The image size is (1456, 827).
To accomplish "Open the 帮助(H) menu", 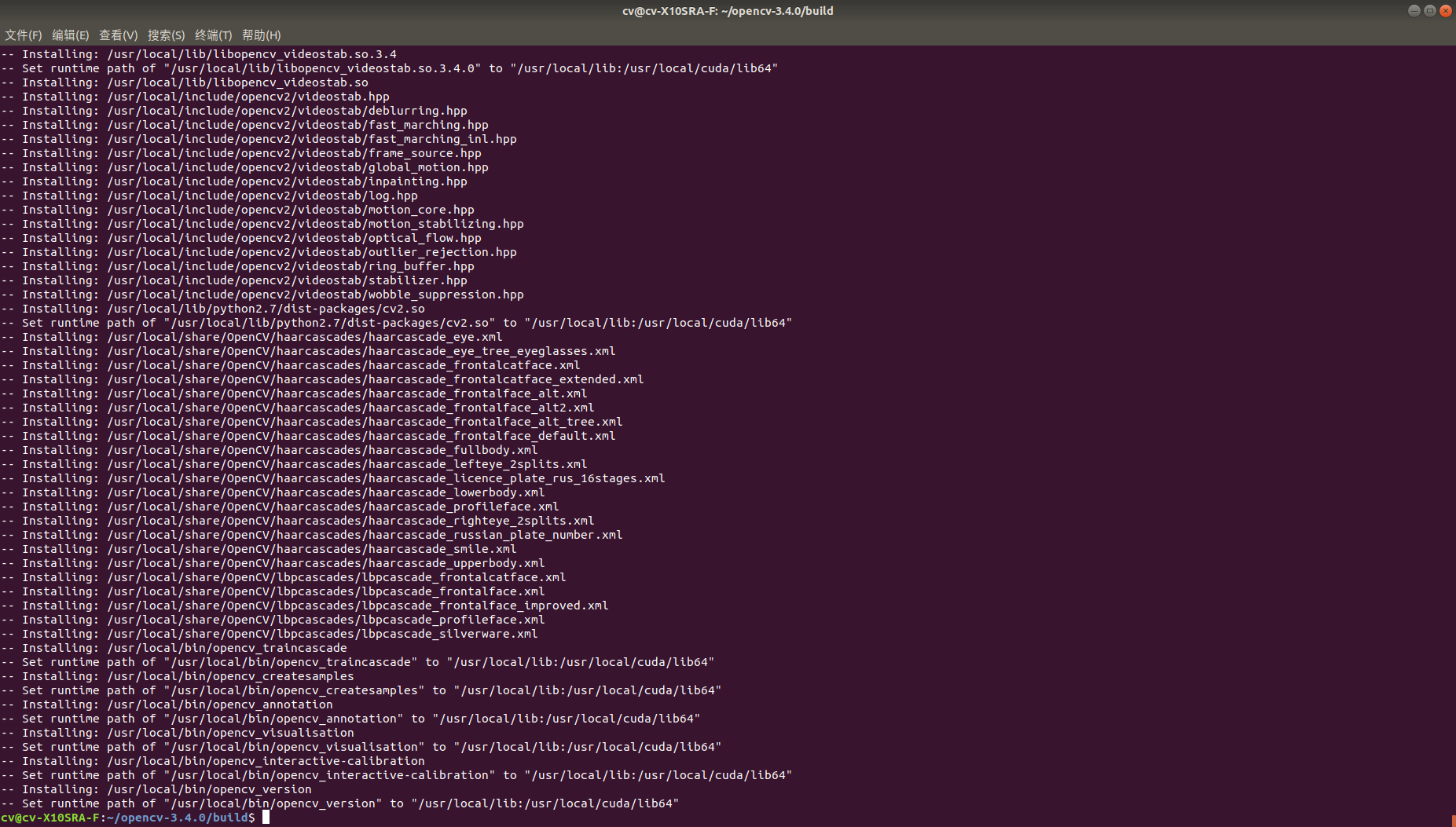I will pos(261,35).
